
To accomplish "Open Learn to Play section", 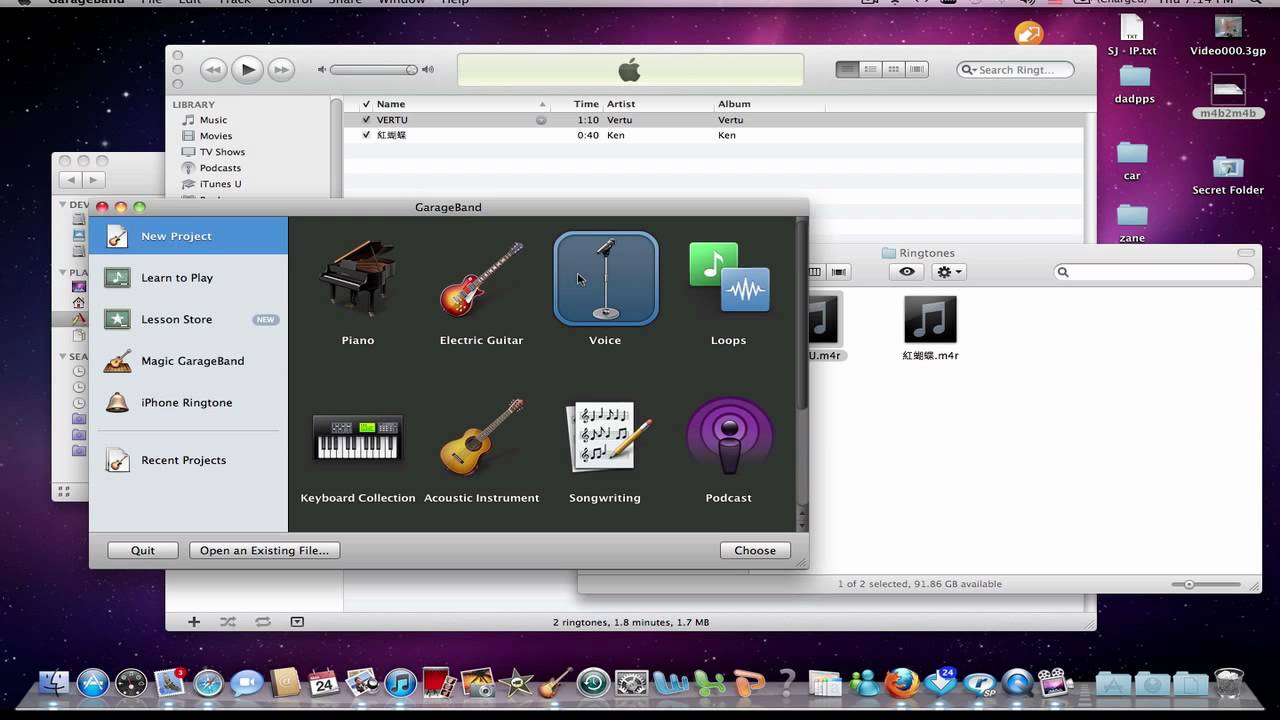I will click(x=188, y=278).
